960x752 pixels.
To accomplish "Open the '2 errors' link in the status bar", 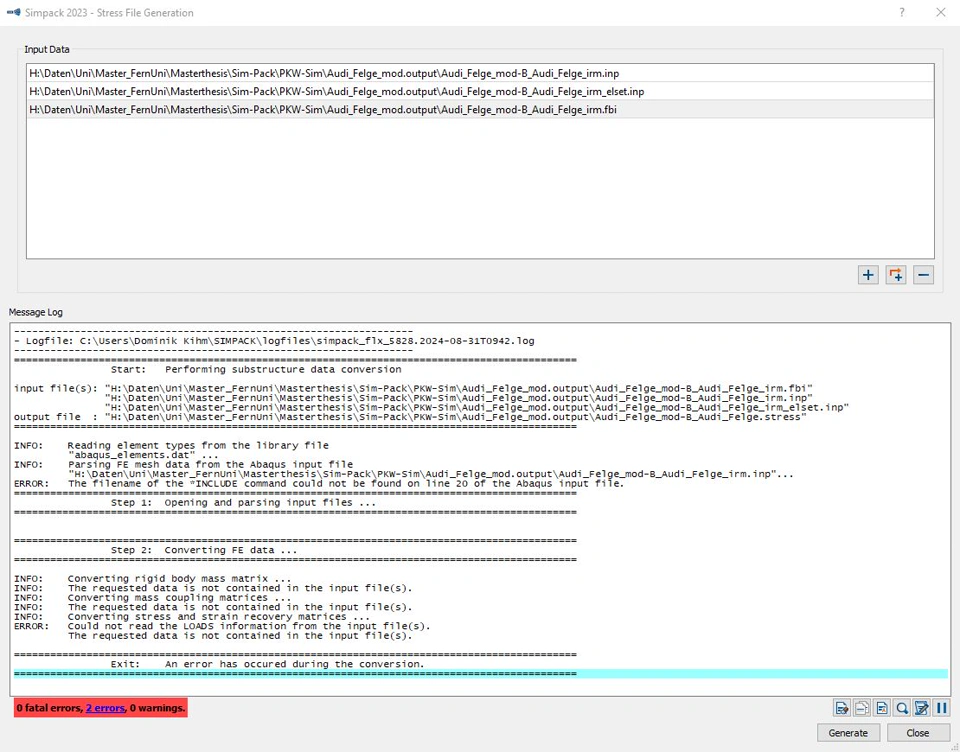I will point(105,708).
